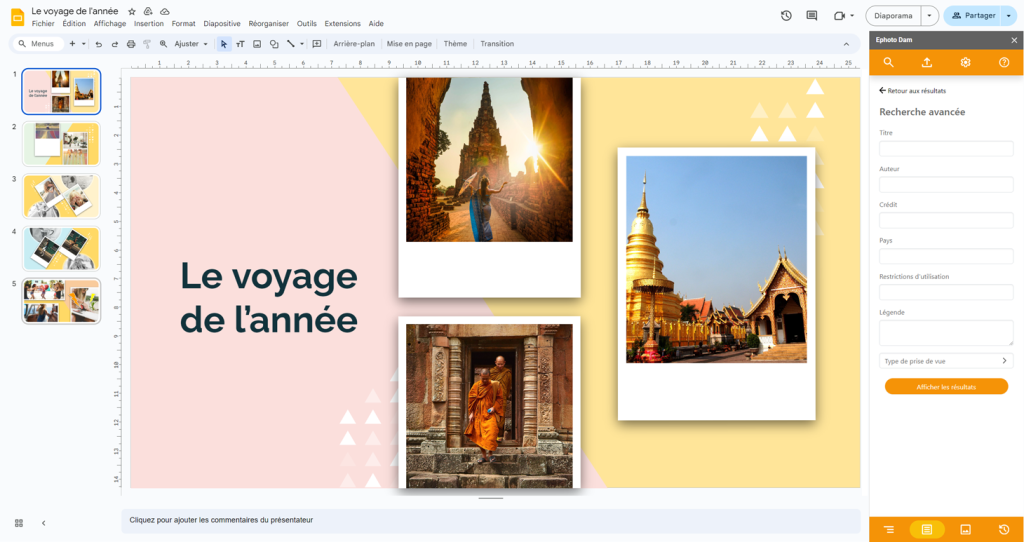This screenshot has height=542, width=1024.
Task: Open the Thème panel
Action: tap(455, 44)
